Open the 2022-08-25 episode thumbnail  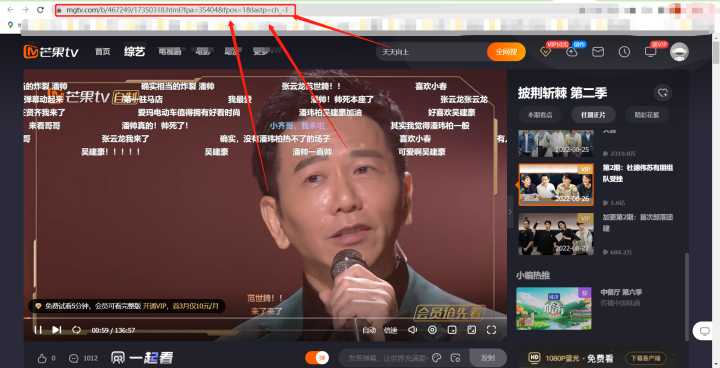click(x=556, y=144)
